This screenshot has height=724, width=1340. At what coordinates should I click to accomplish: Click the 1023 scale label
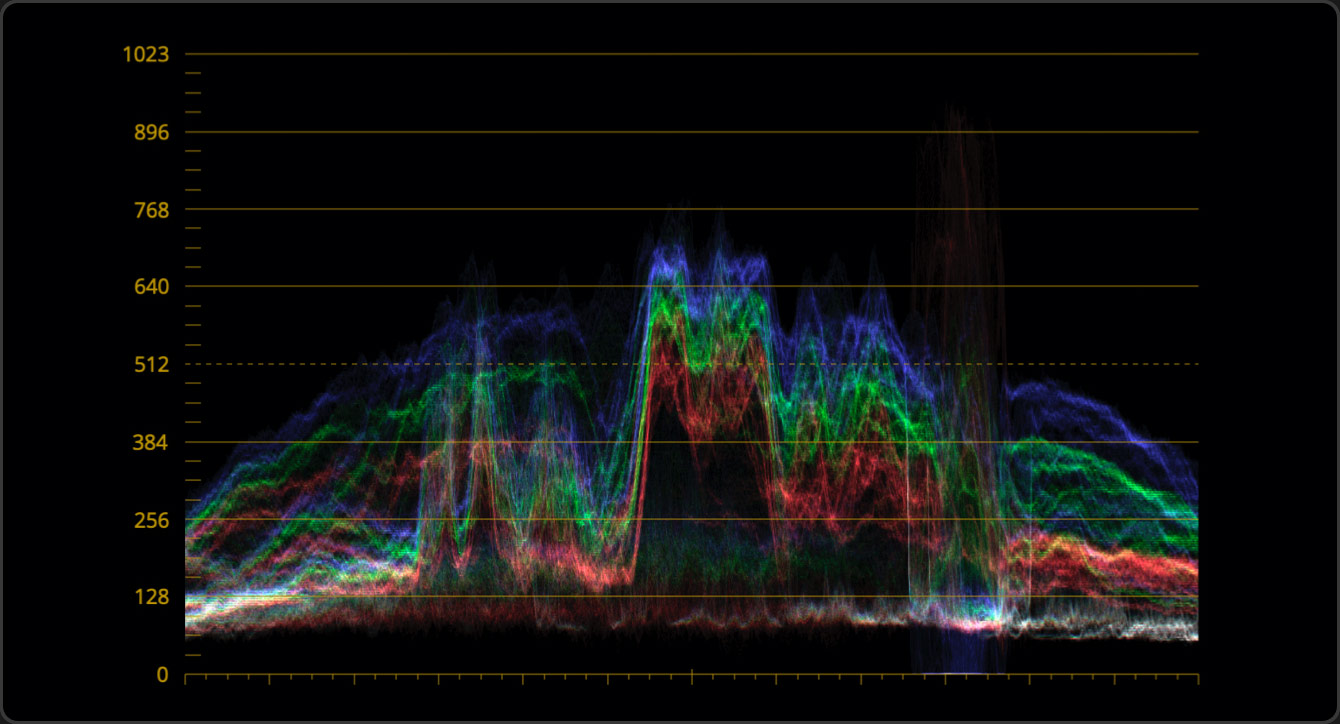tap(145, 54)
